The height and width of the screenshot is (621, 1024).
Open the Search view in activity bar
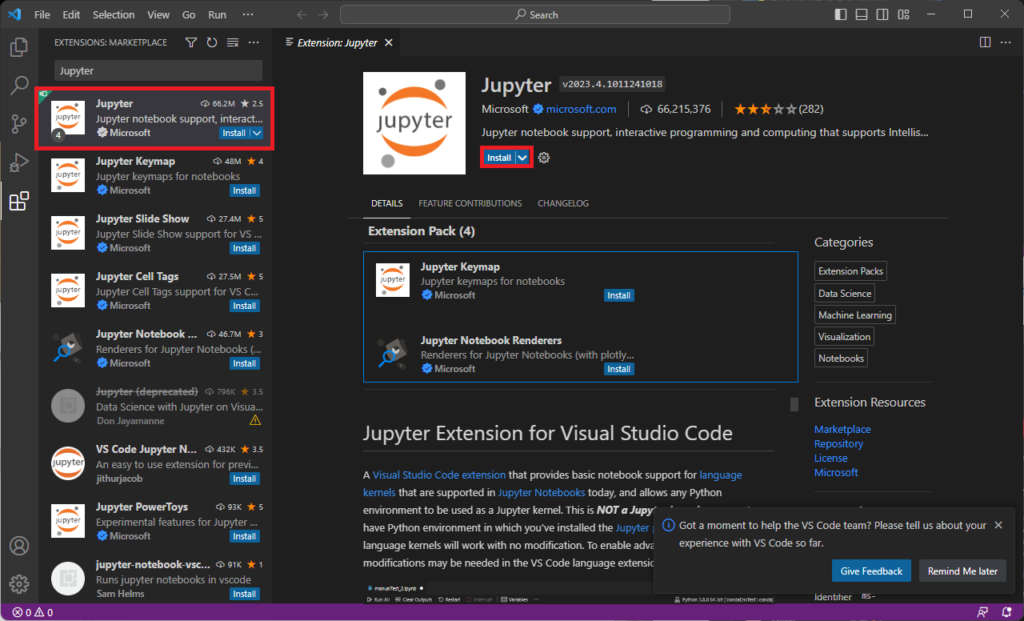[19, 85]
